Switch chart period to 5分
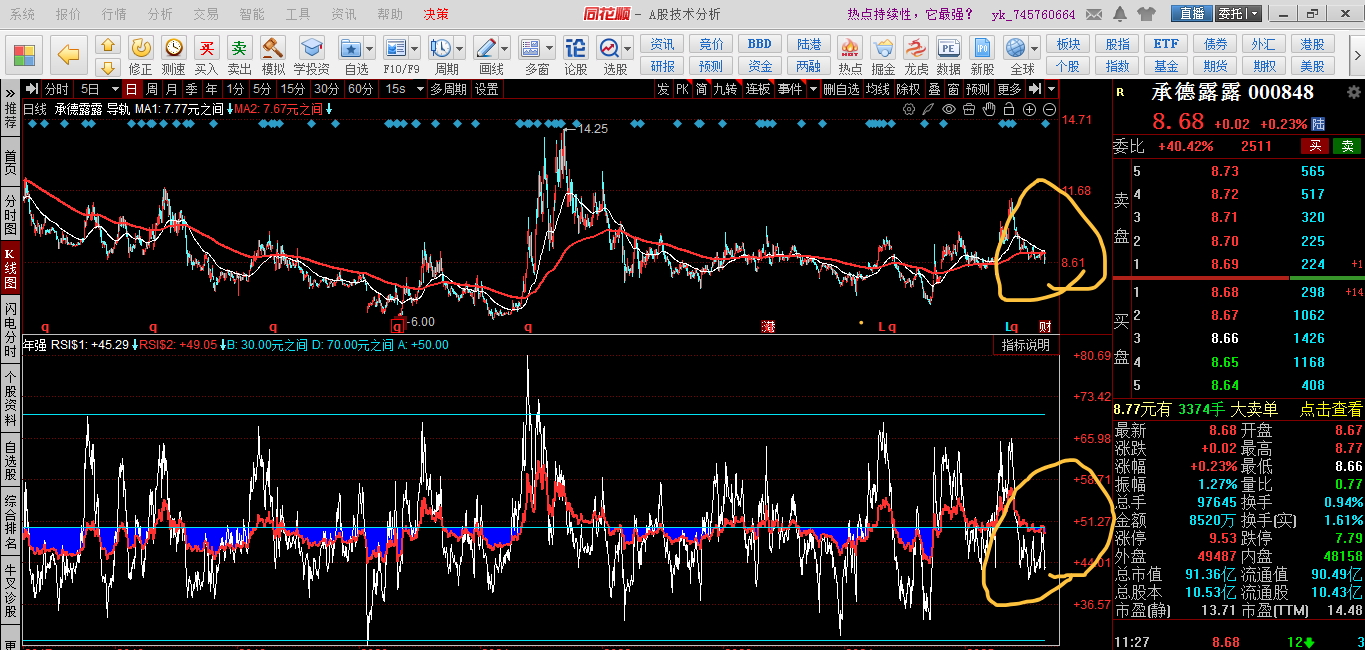 (262, 89)
